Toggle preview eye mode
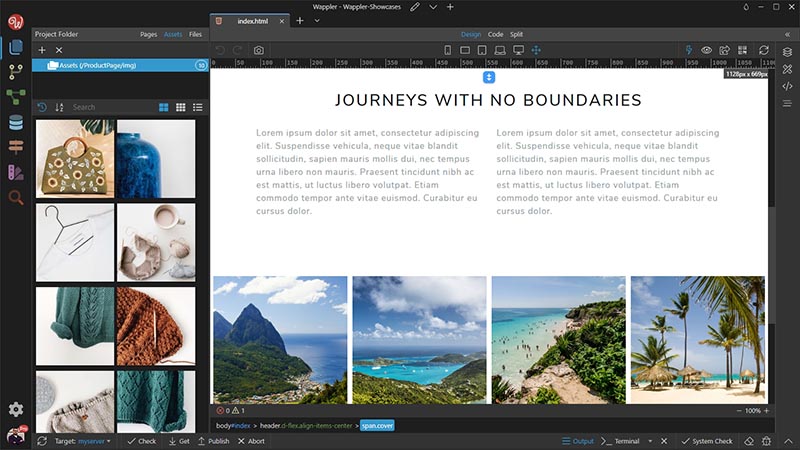The width and height of the screenshot is (800, 450). 707,50
